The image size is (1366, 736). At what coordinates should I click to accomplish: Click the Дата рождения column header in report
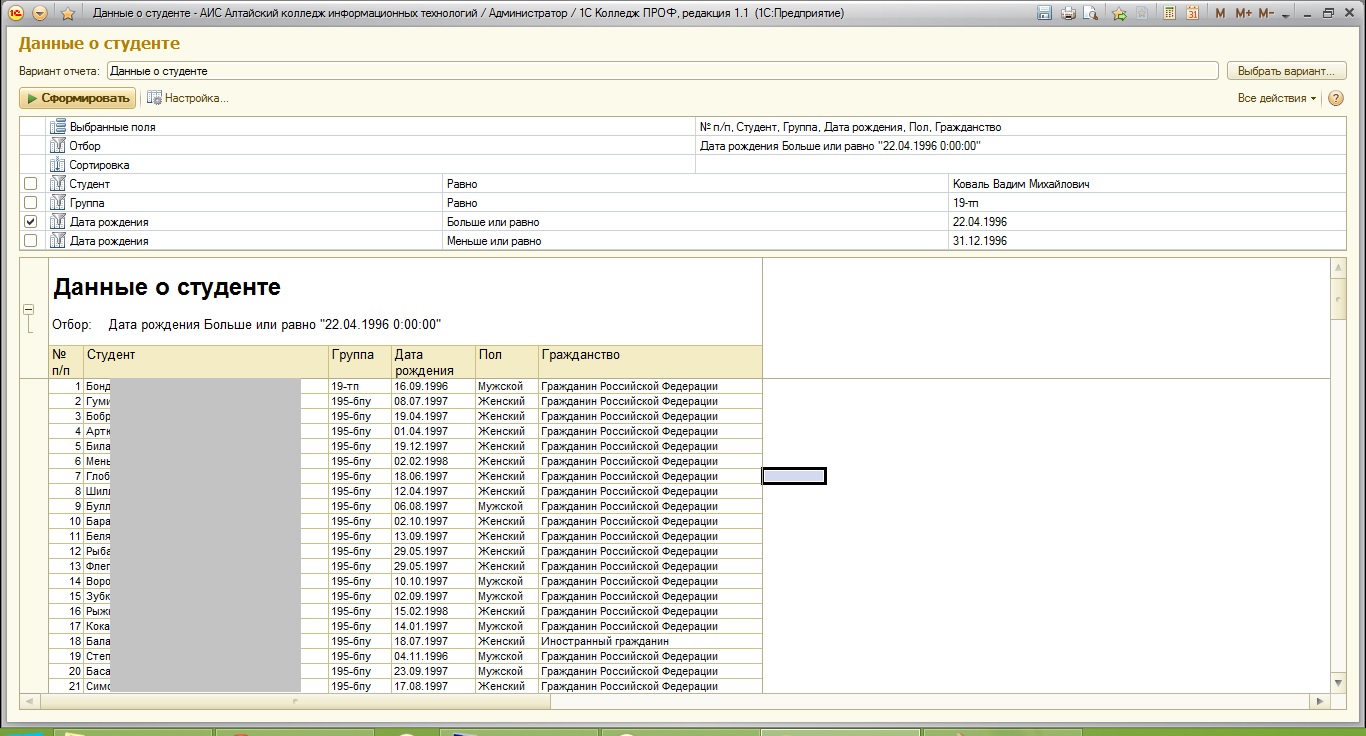coord(433,362)
